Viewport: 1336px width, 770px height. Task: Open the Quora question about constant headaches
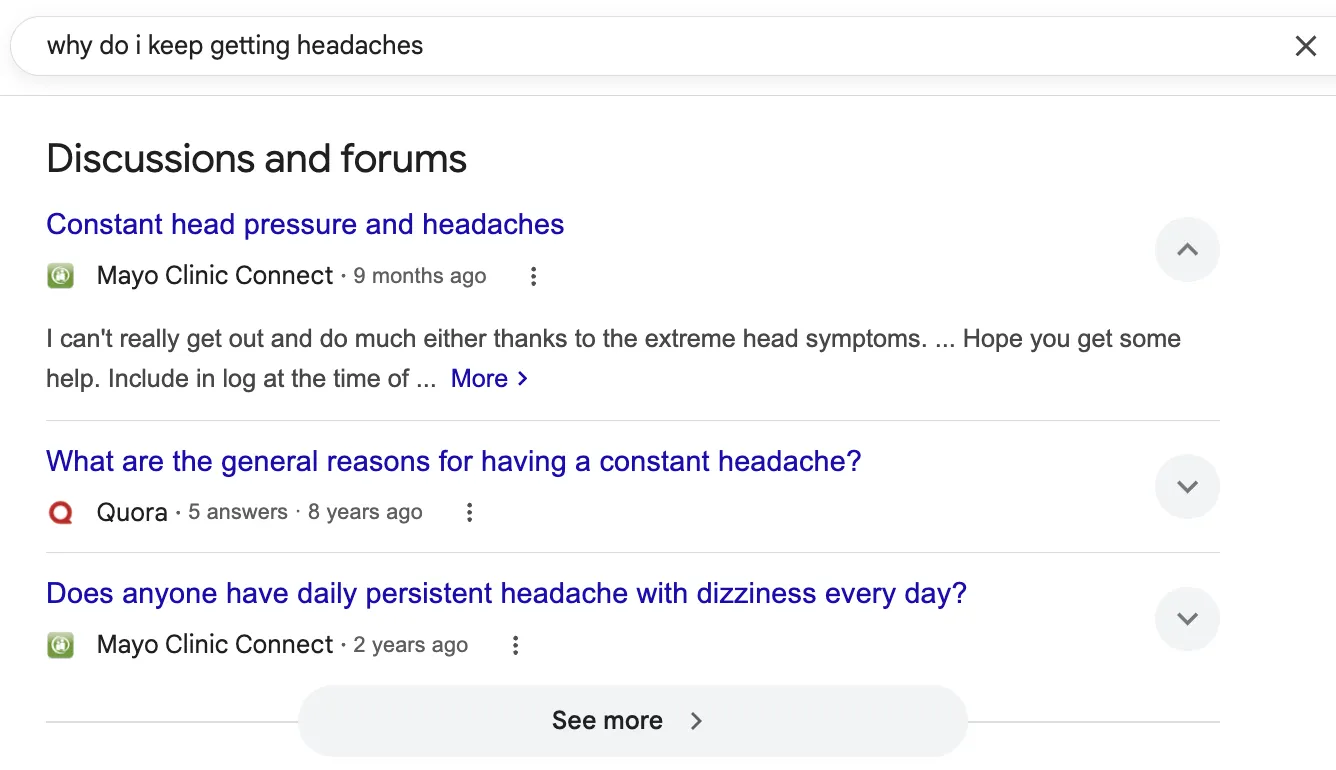453,461
